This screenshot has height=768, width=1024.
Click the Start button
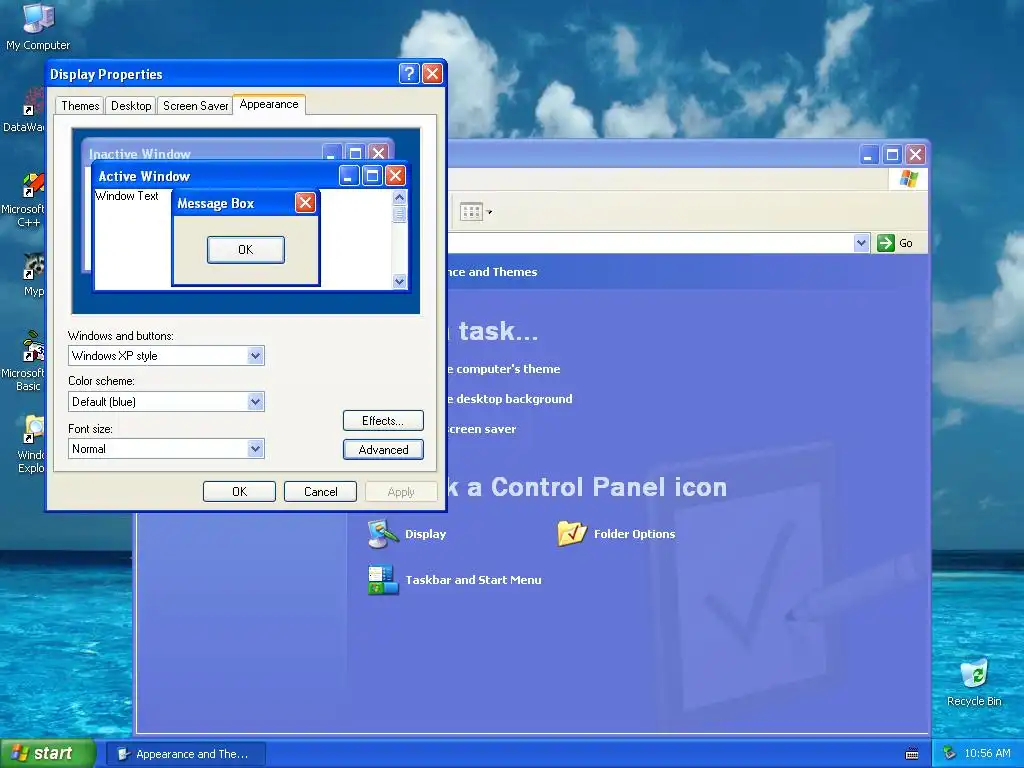(x=47, y=754)
